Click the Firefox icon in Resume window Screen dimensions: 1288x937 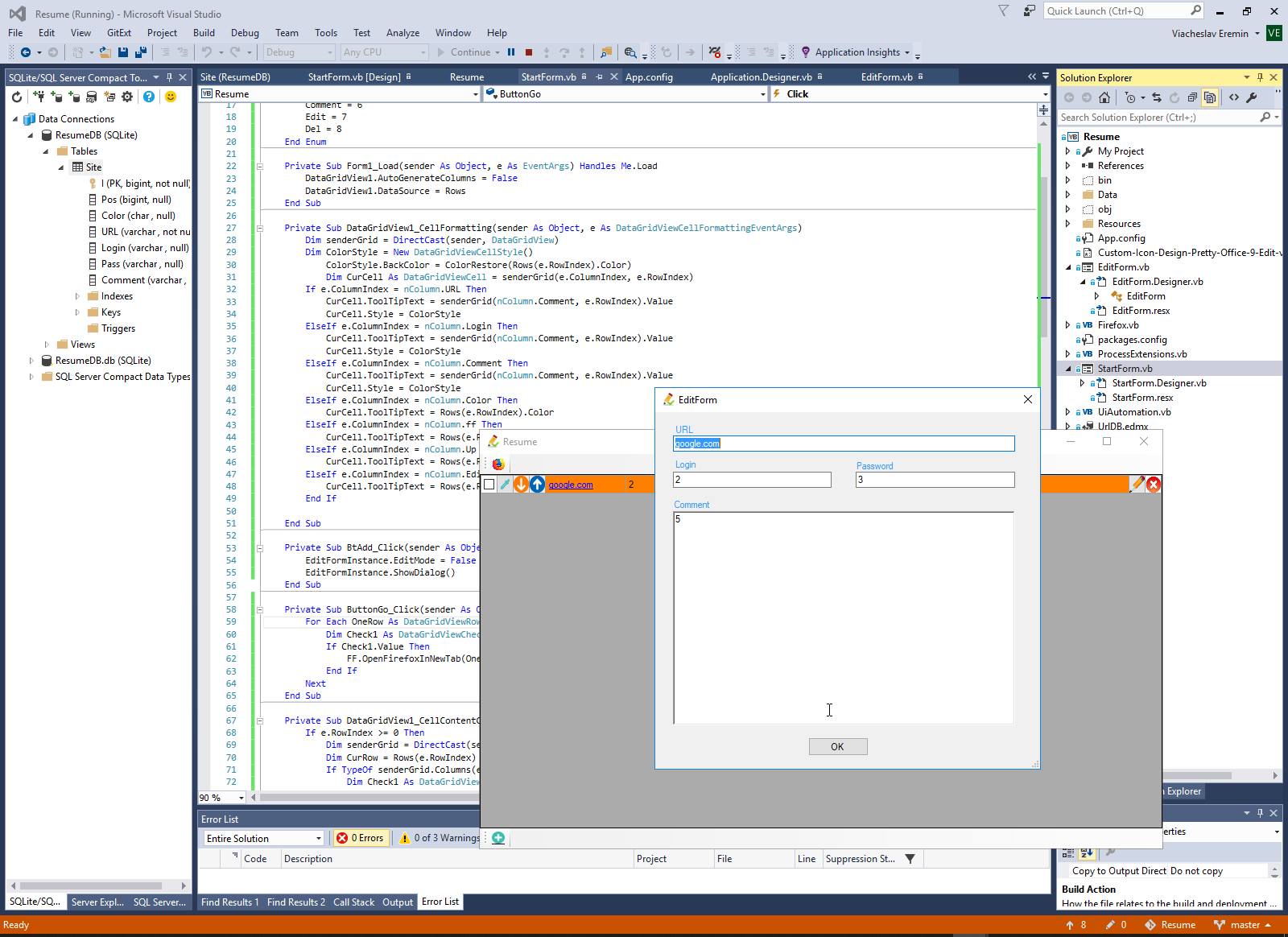(498, 464)
